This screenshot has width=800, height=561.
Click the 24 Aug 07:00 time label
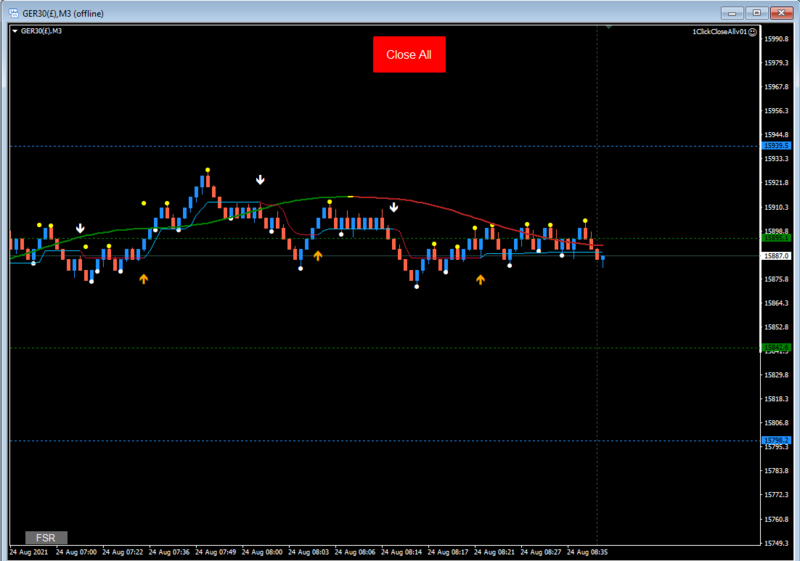(x=76, y=552)
